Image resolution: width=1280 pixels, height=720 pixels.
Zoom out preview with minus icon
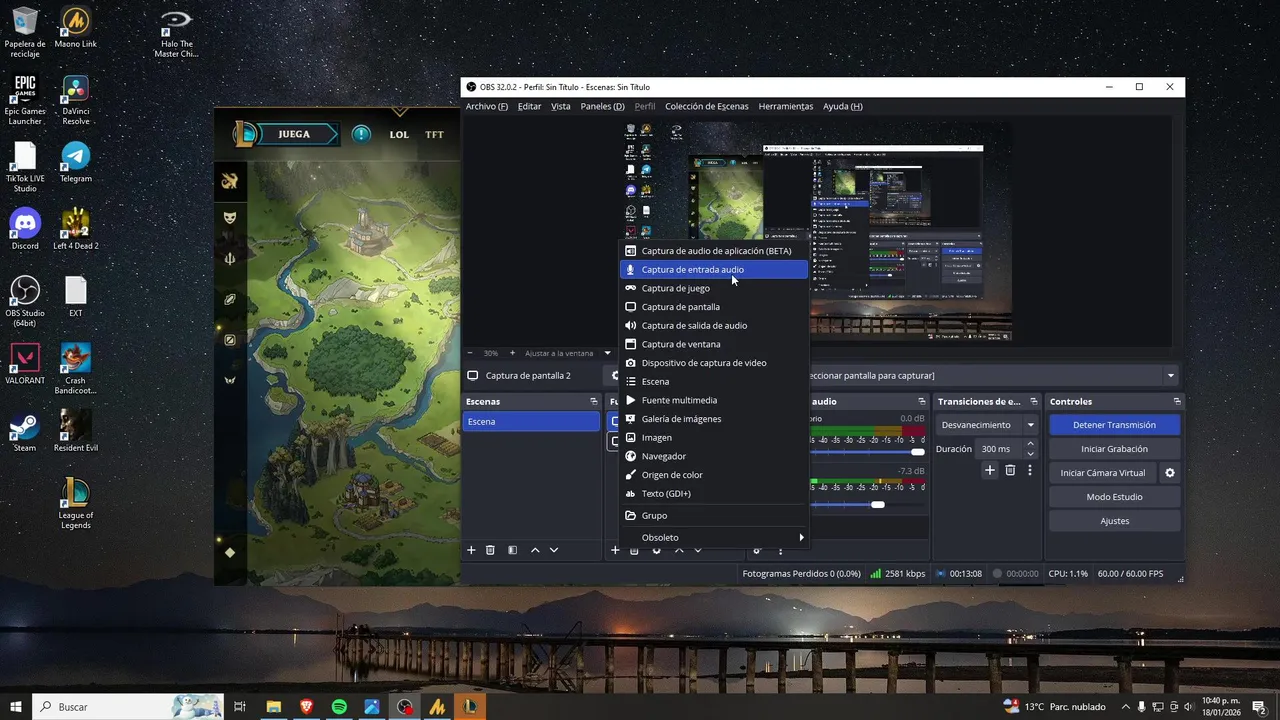pos(470,353)
